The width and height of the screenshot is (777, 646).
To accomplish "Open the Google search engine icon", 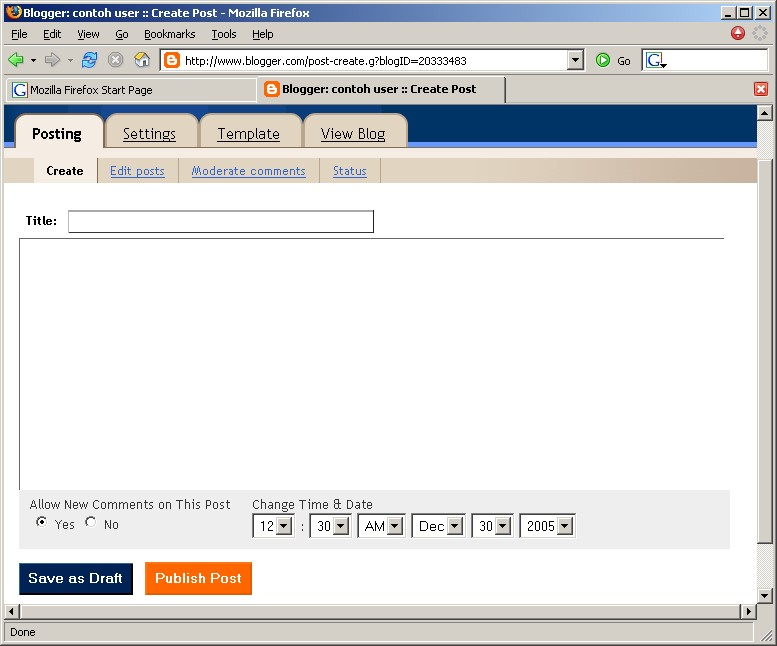I will 656,60.
